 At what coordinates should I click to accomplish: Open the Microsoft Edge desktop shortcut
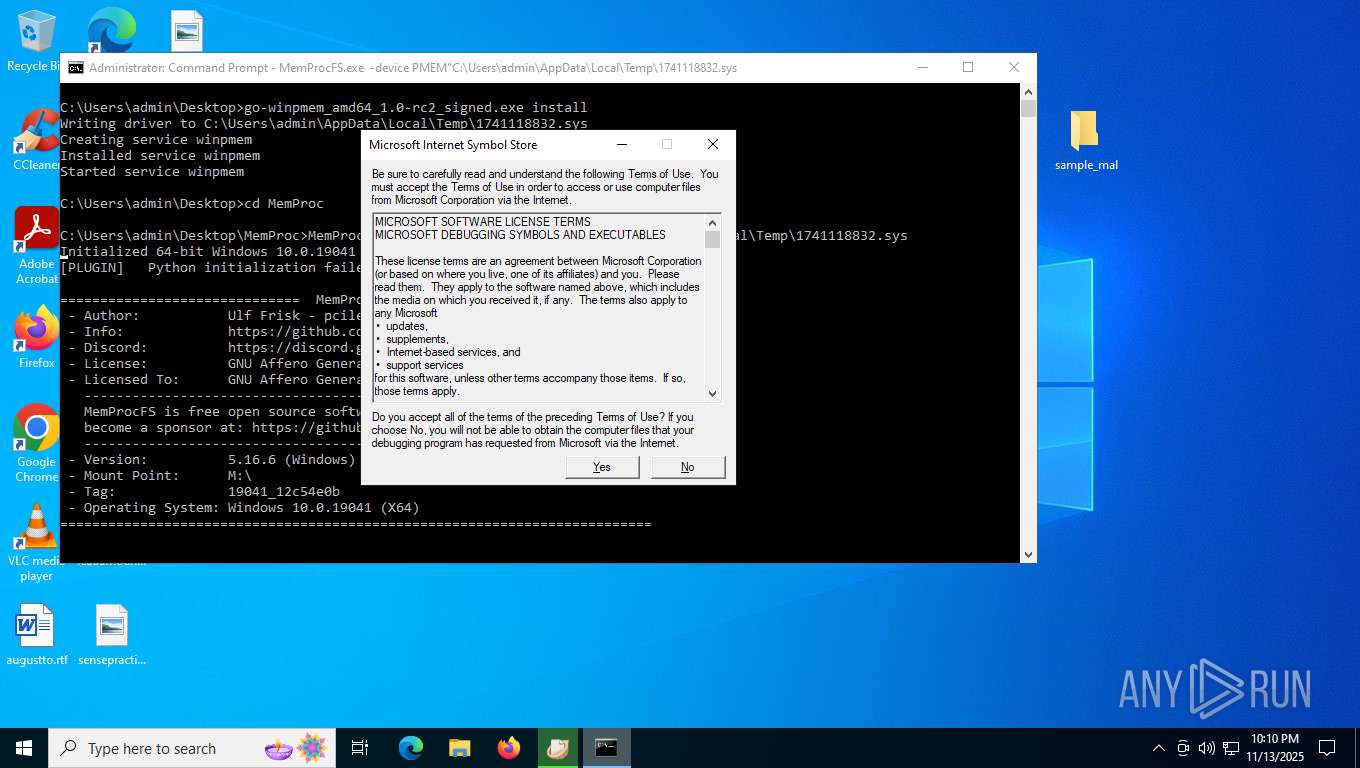tap(111, 31)
